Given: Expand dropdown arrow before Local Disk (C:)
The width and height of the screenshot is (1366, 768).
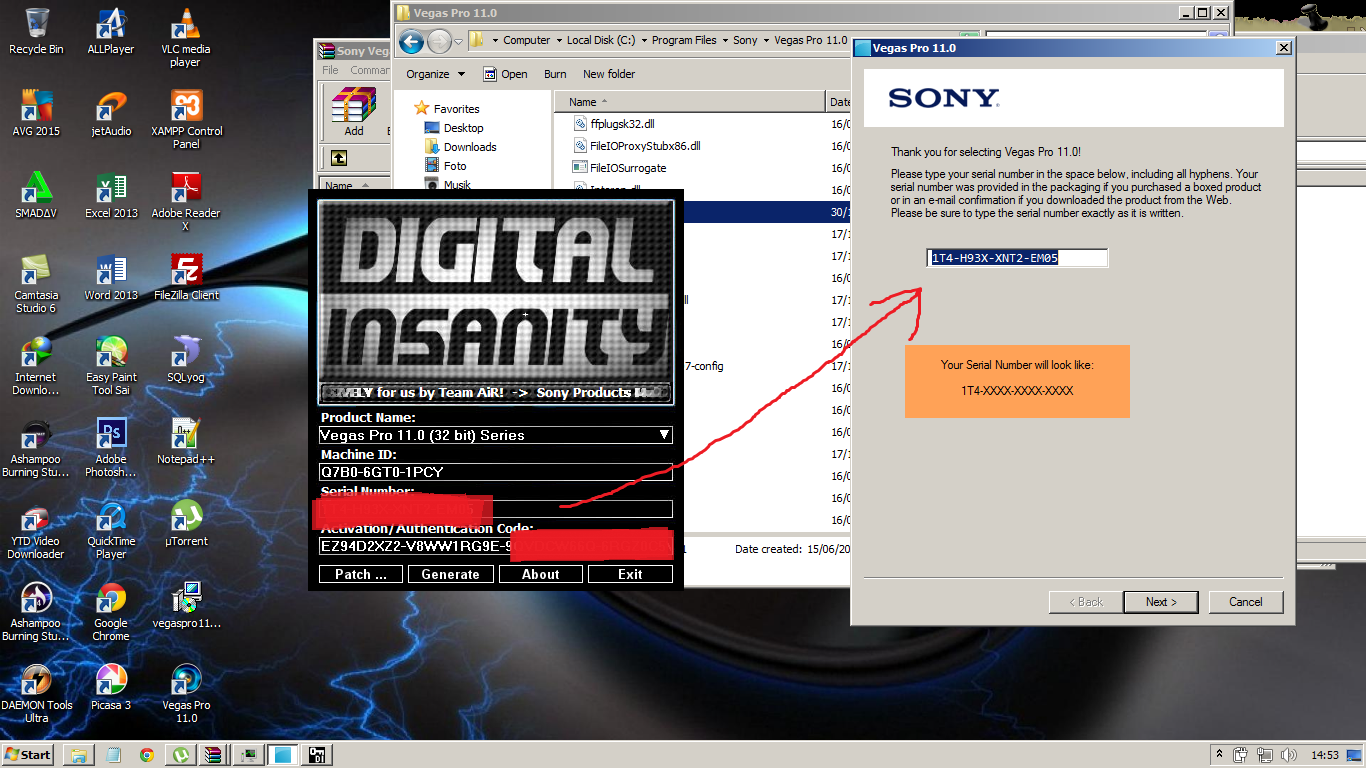Looking at the screenshot, I should click(x=559, y=40).
